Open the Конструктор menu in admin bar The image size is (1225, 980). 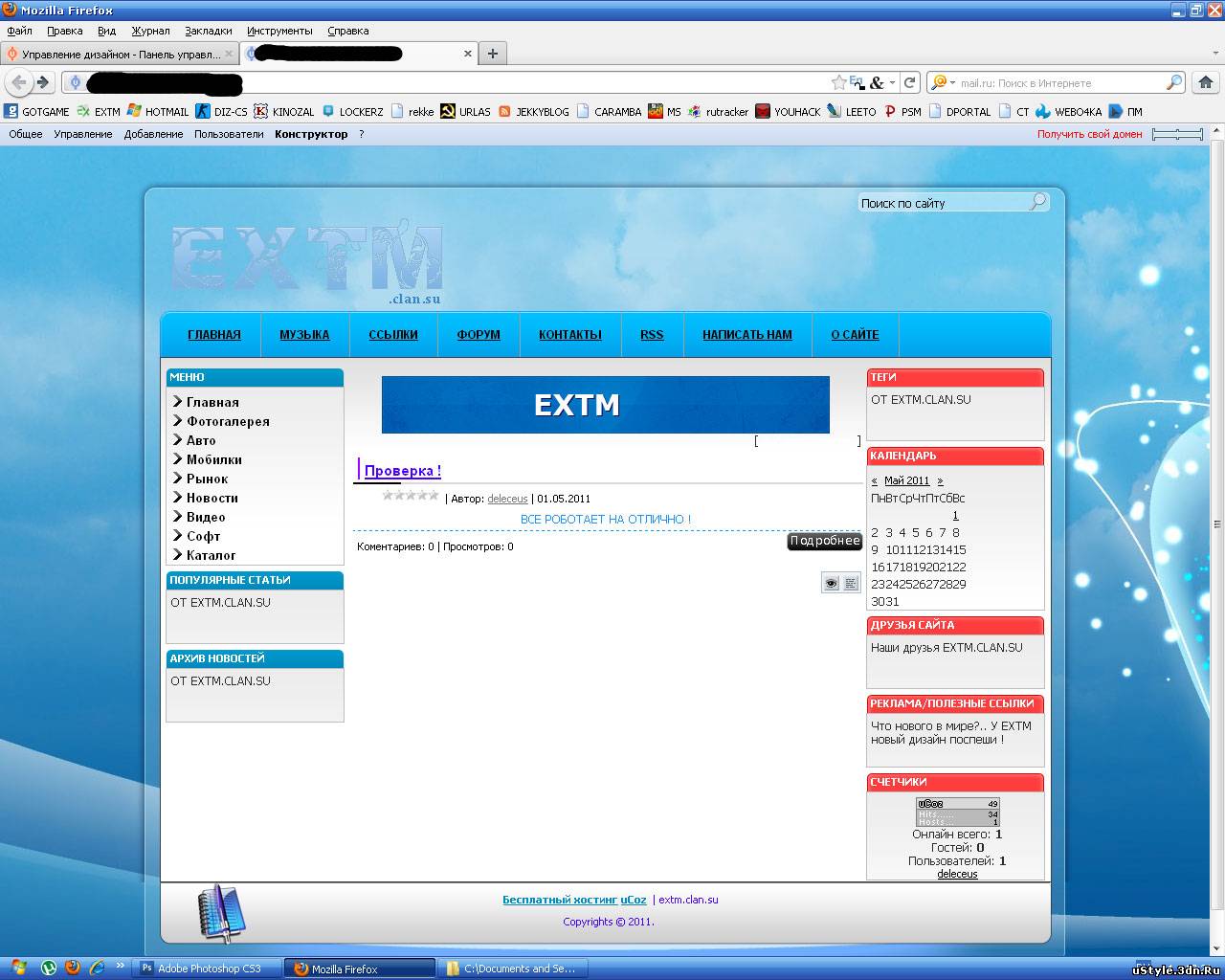point(311,134)
